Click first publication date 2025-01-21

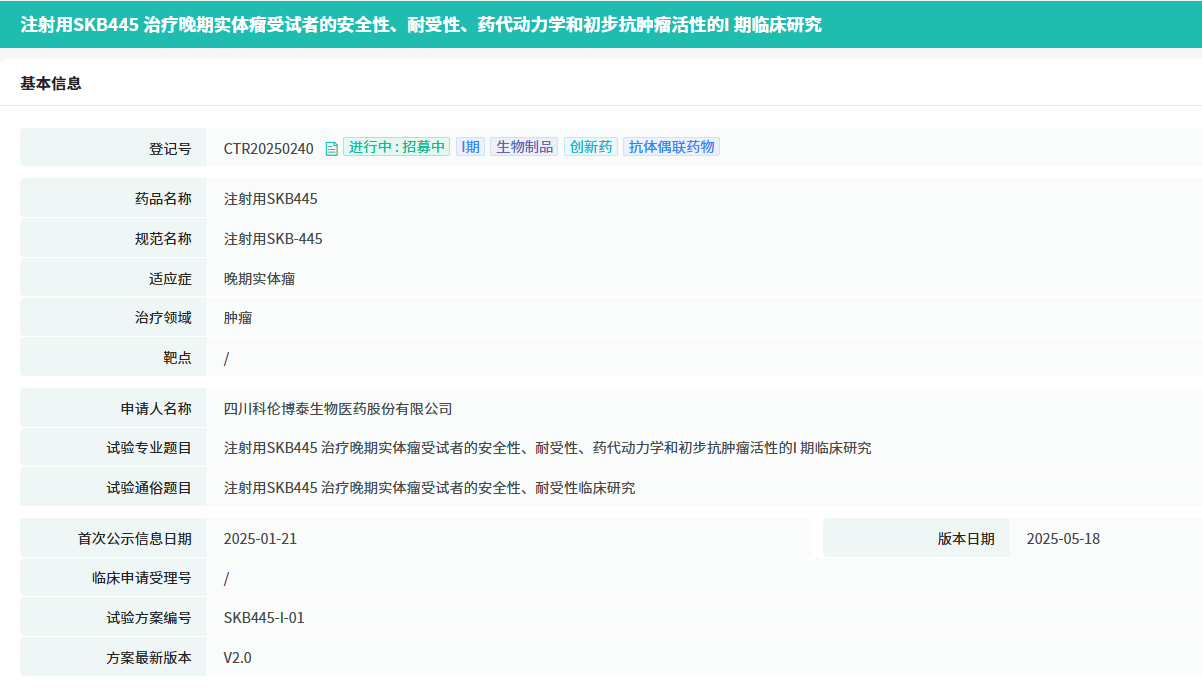point(260,539)
